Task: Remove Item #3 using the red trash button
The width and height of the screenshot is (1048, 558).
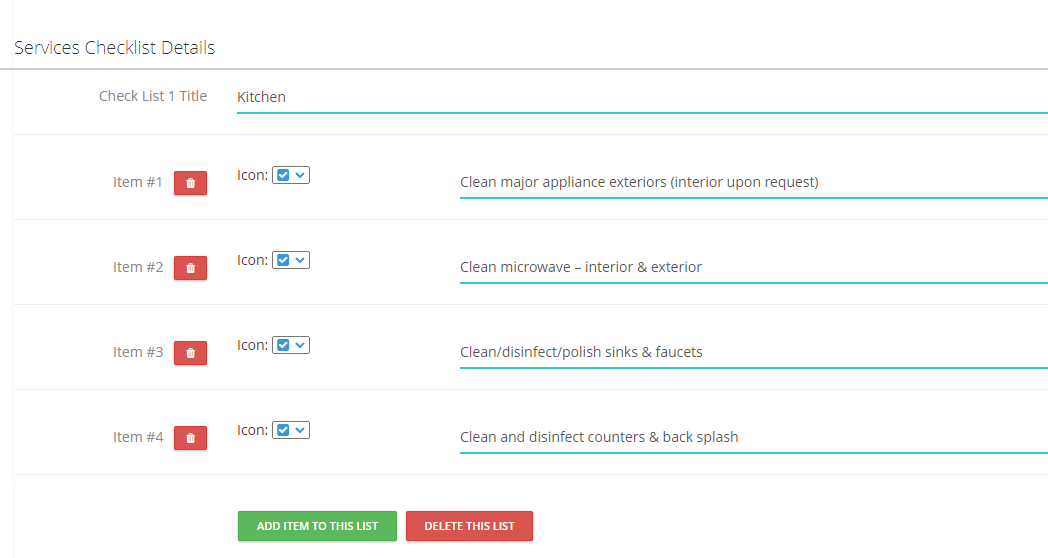Action: [190, 353]
